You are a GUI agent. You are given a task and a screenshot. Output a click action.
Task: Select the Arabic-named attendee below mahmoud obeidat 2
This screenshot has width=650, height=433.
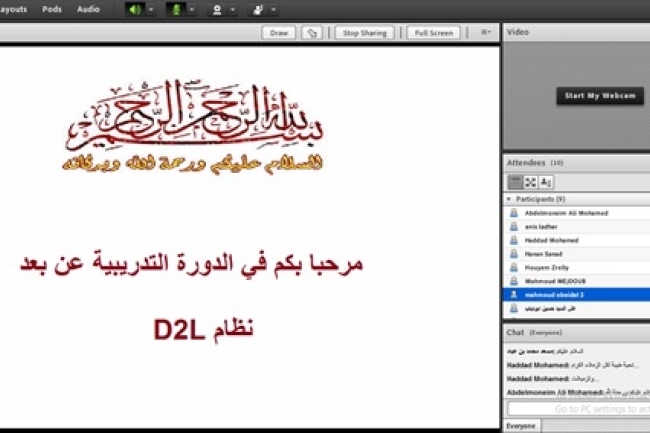coord(577,308)
